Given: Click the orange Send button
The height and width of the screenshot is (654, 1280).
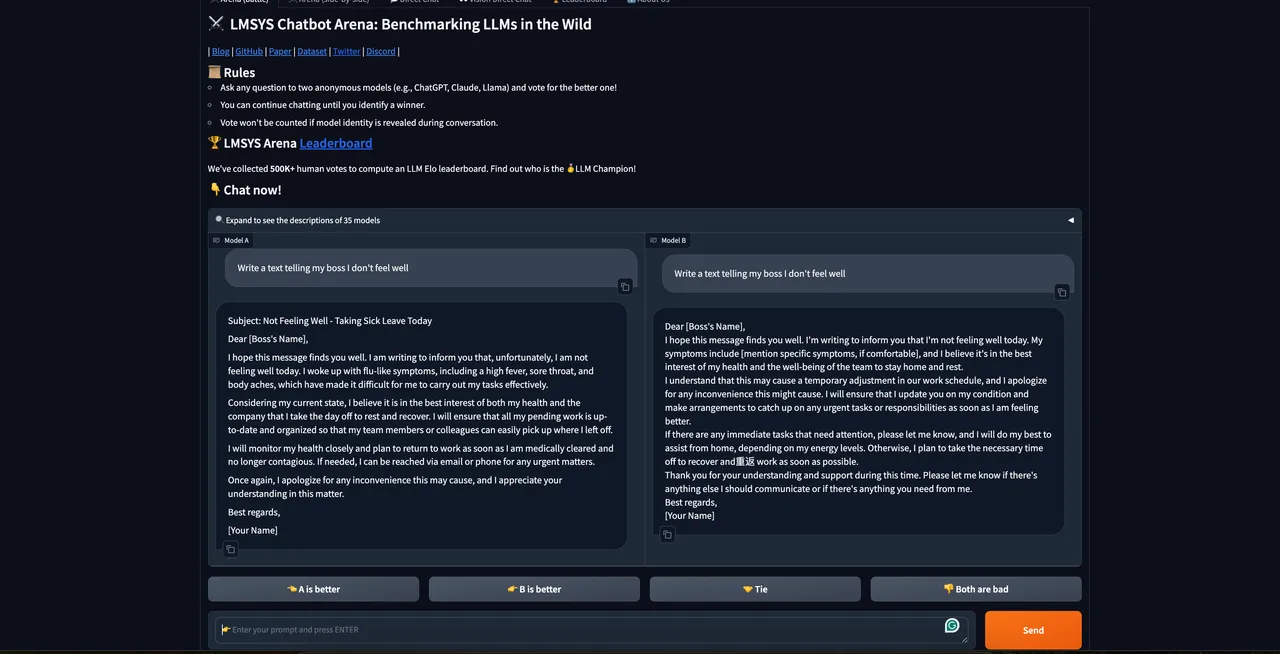Looking at the screenshot, I should tap(1033, 630).
